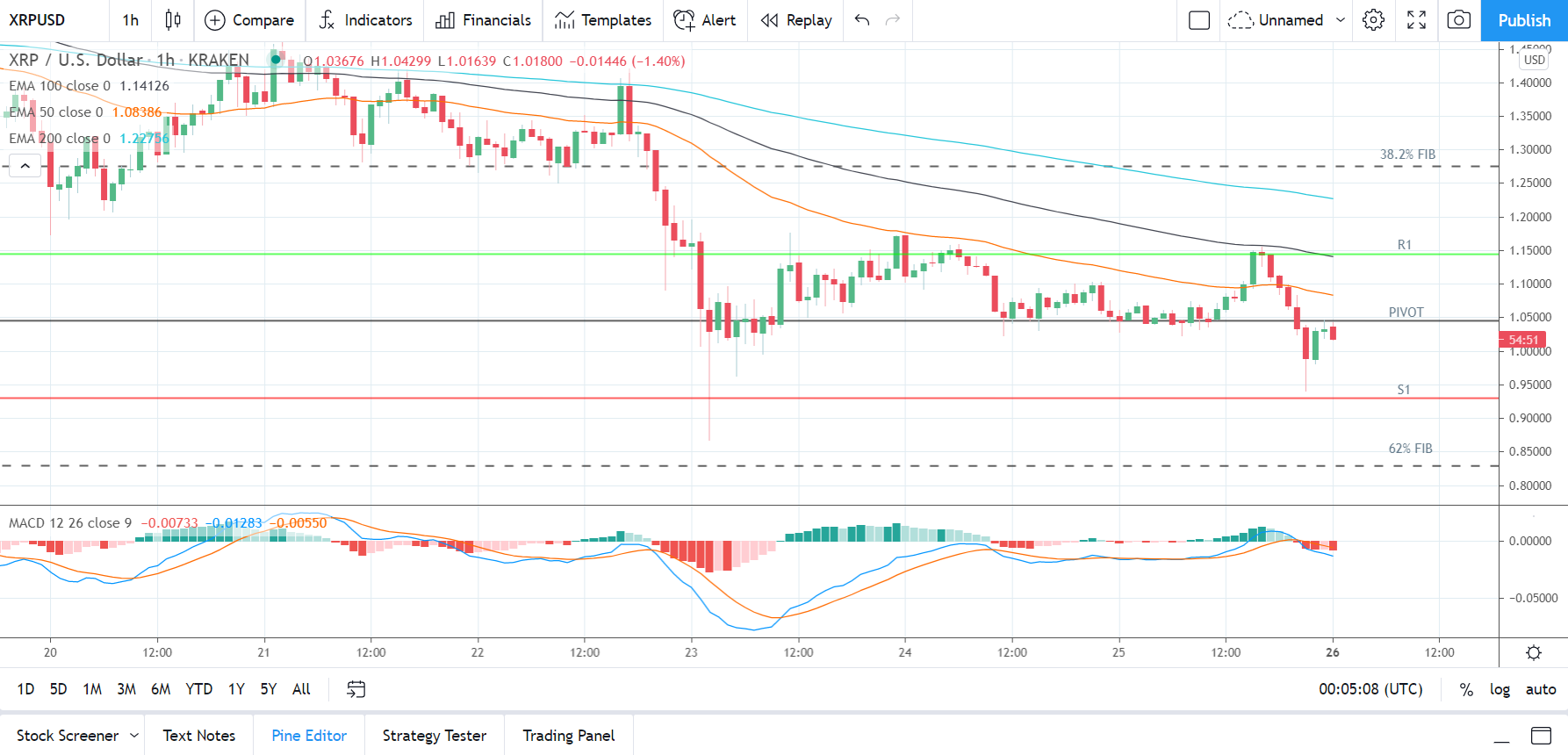Open the Stock Screener tab
This screenshot has height=755, width=1568.
68,736
